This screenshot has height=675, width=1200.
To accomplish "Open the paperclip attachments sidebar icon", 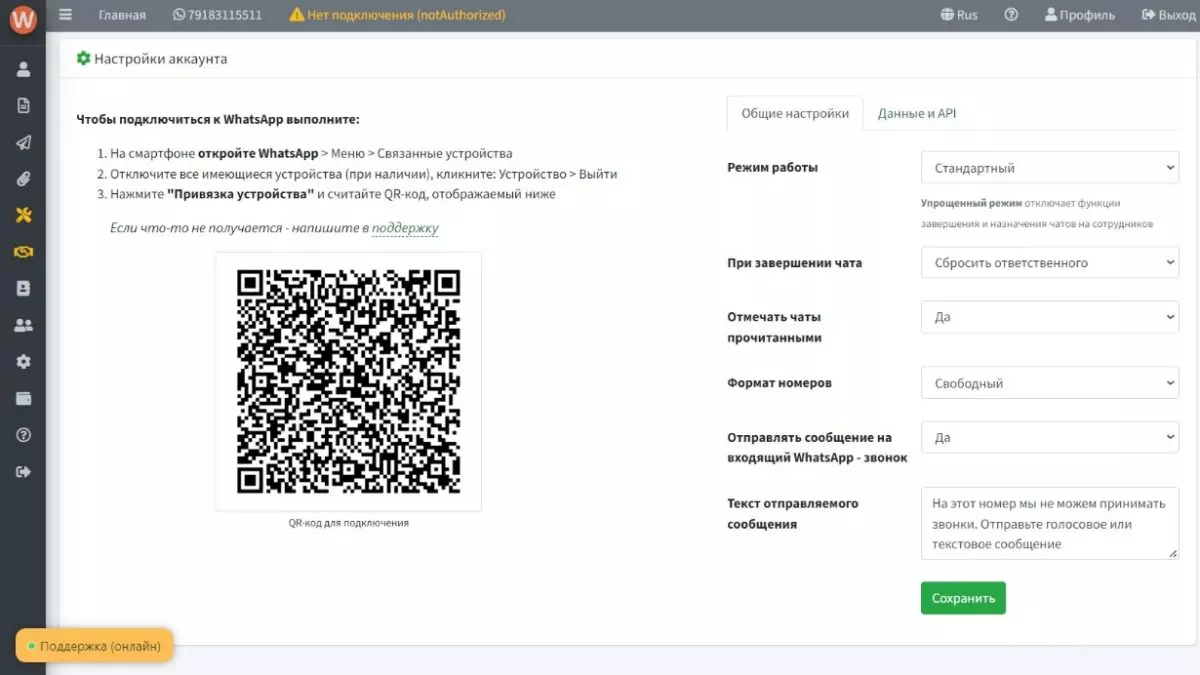I will [x=23, y=178].
